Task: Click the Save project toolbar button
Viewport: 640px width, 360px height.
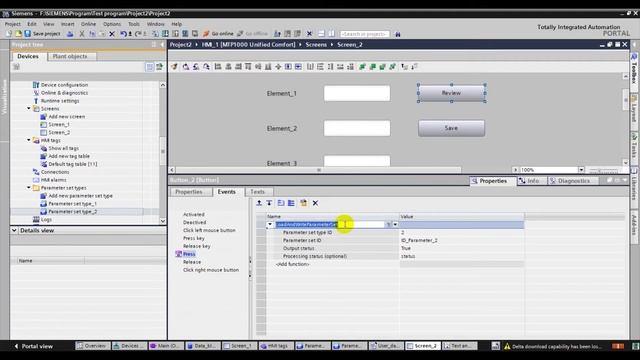Action: click(x=42, y=34)
